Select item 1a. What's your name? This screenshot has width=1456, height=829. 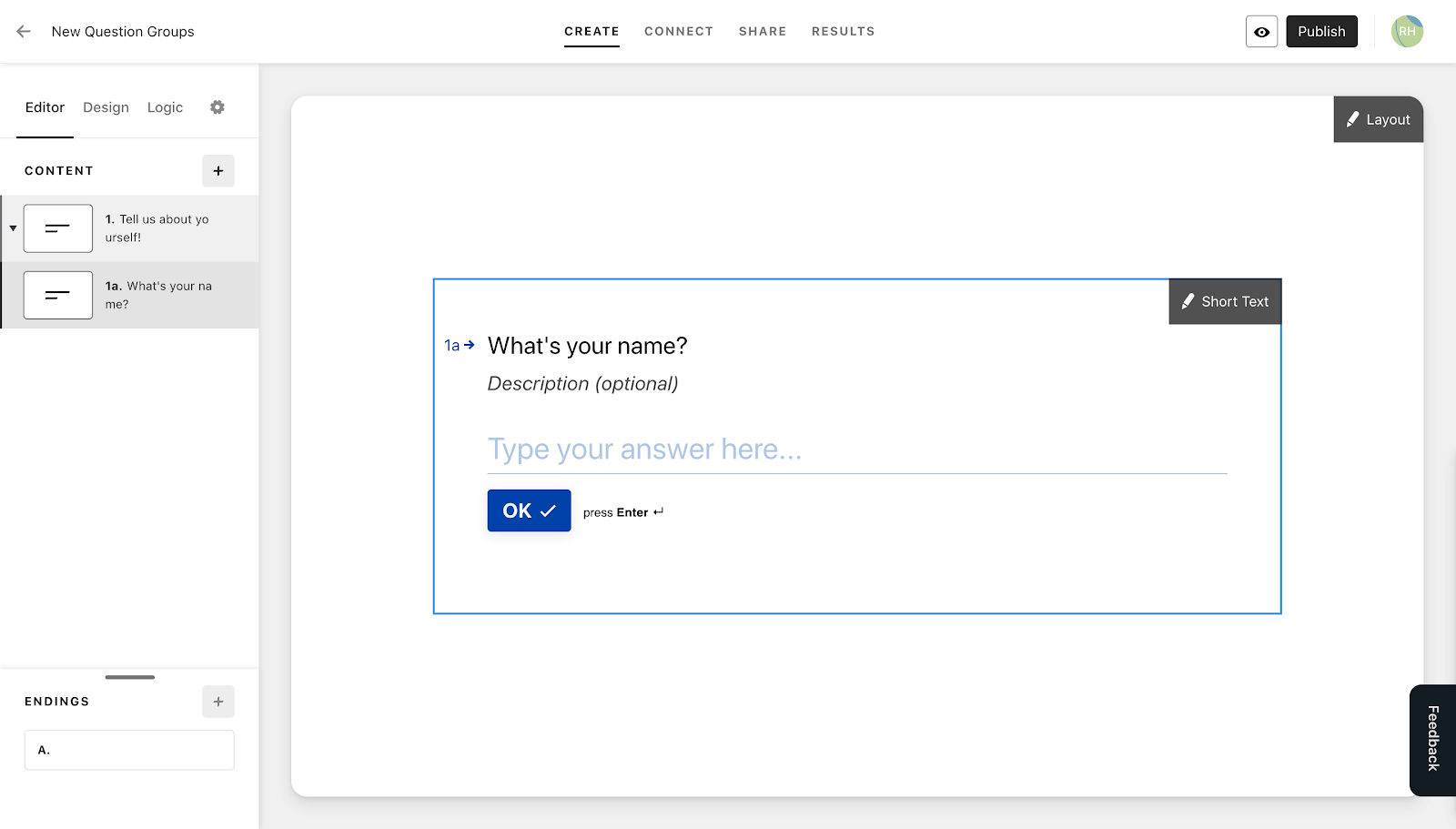tap(130, 295)
